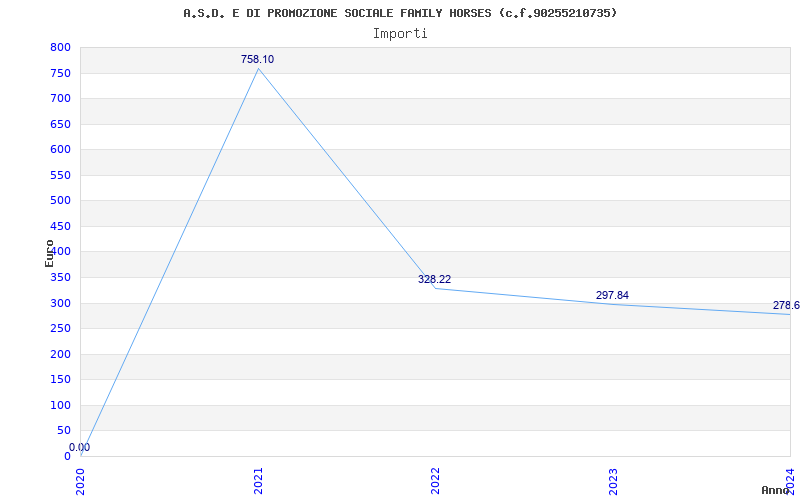800x500 pixels.
Task: Select the 758.10 data label
Action: click(x=258, y=59)
